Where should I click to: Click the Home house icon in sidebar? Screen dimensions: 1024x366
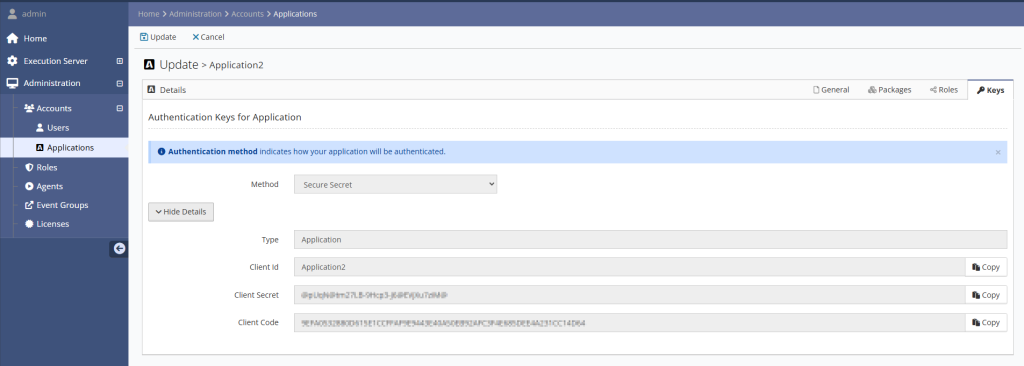point(12,39)
